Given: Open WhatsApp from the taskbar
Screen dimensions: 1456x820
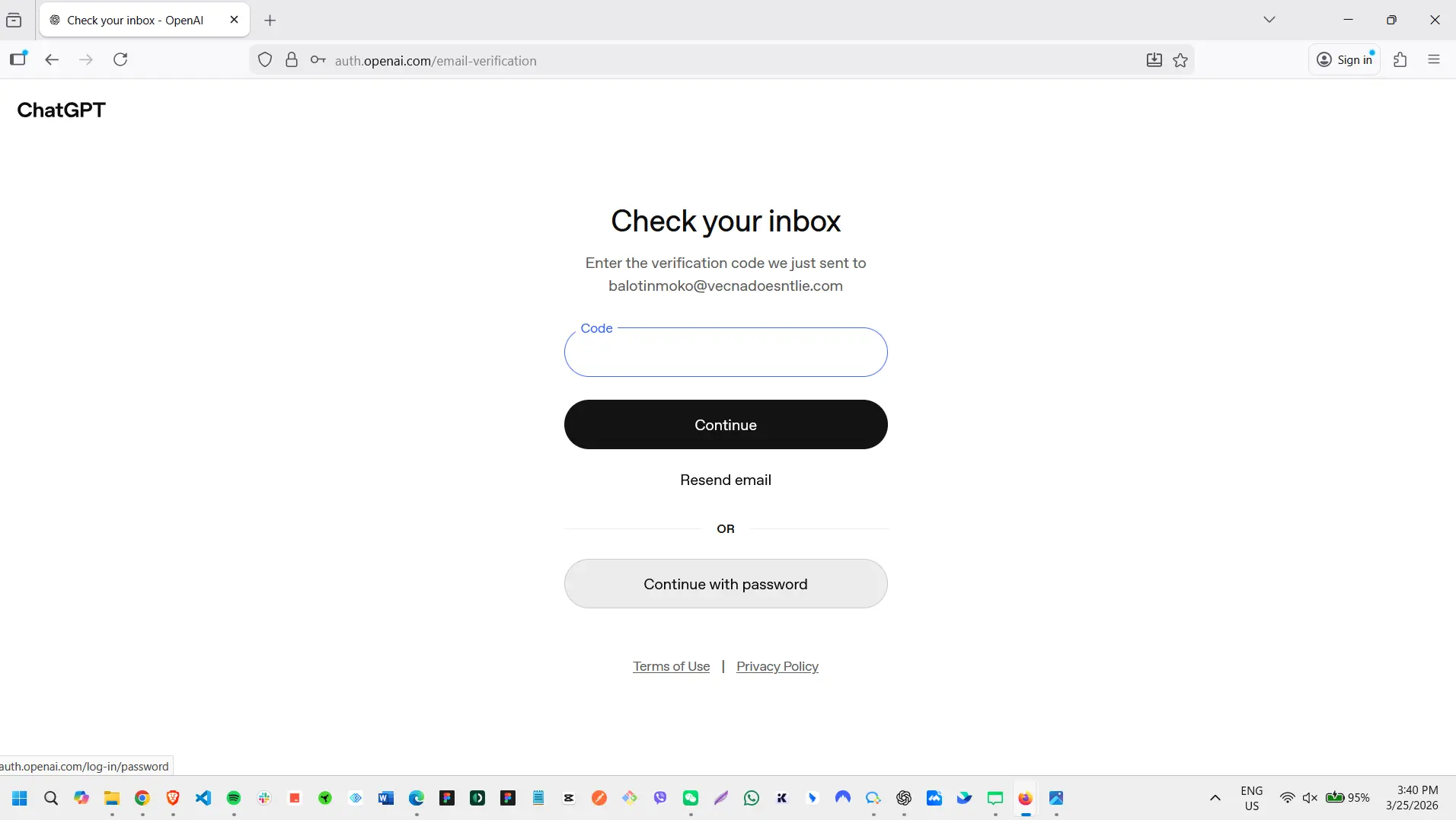Looking at the screenshot, I should coord(752,798).
